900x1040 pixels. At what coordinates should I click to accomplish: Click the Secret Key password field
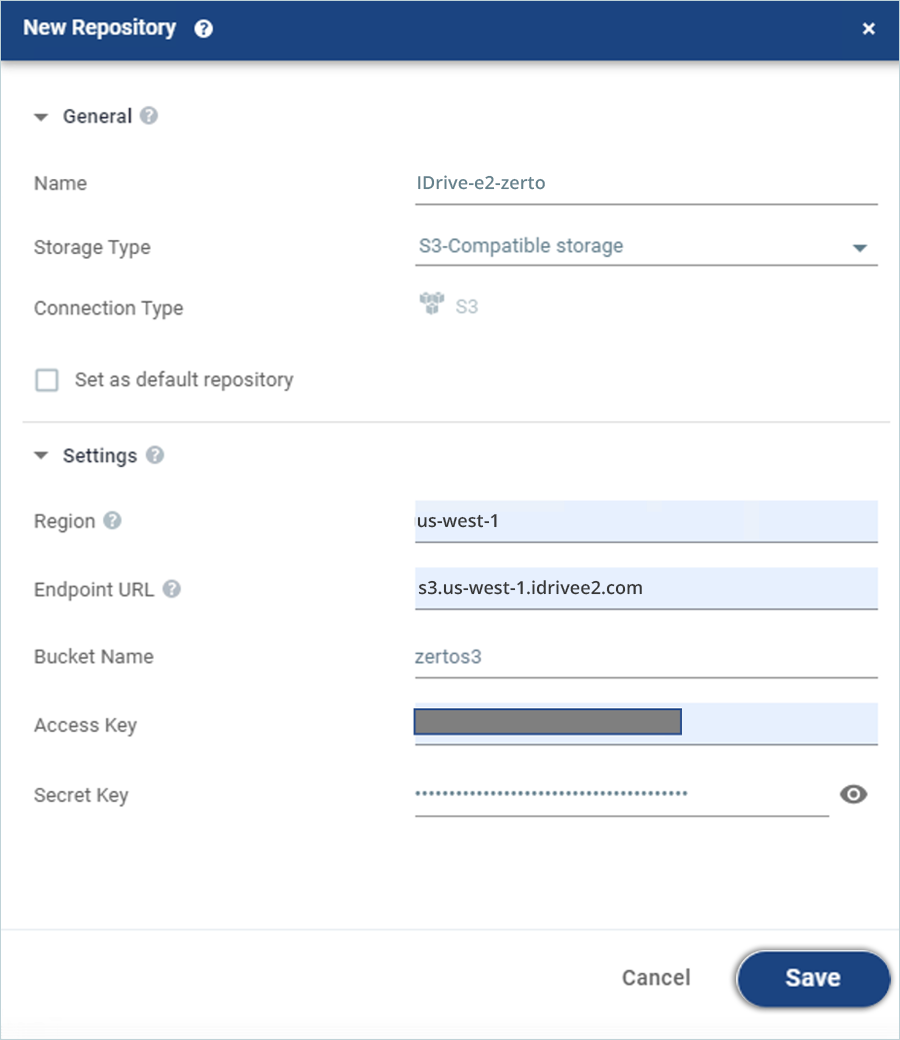click(620, 795)
